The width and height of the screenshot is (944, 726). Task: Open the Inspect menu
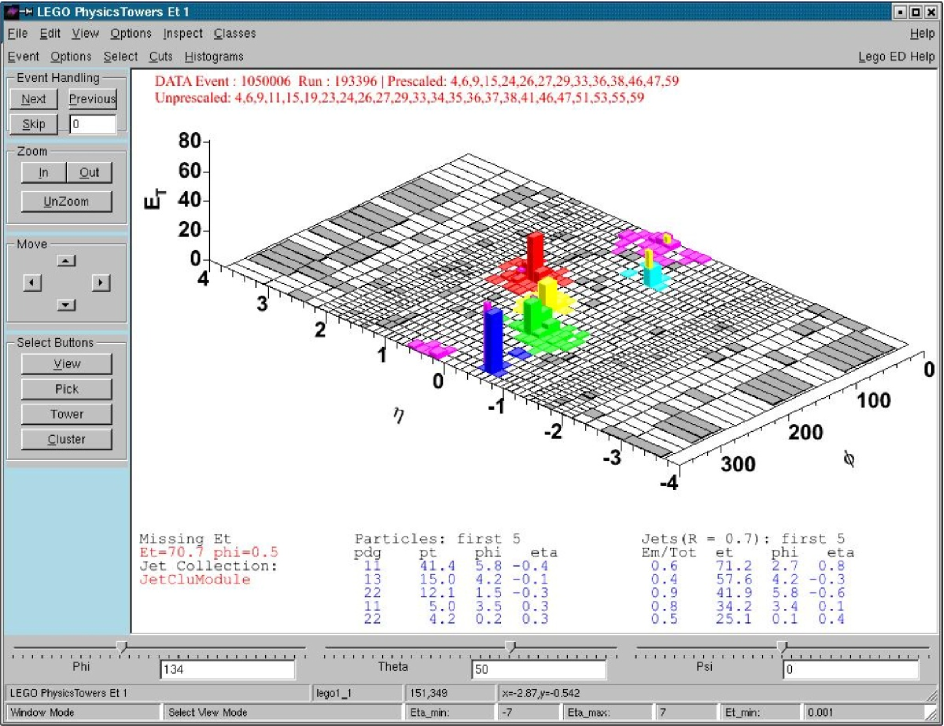[x=183, y=34]
